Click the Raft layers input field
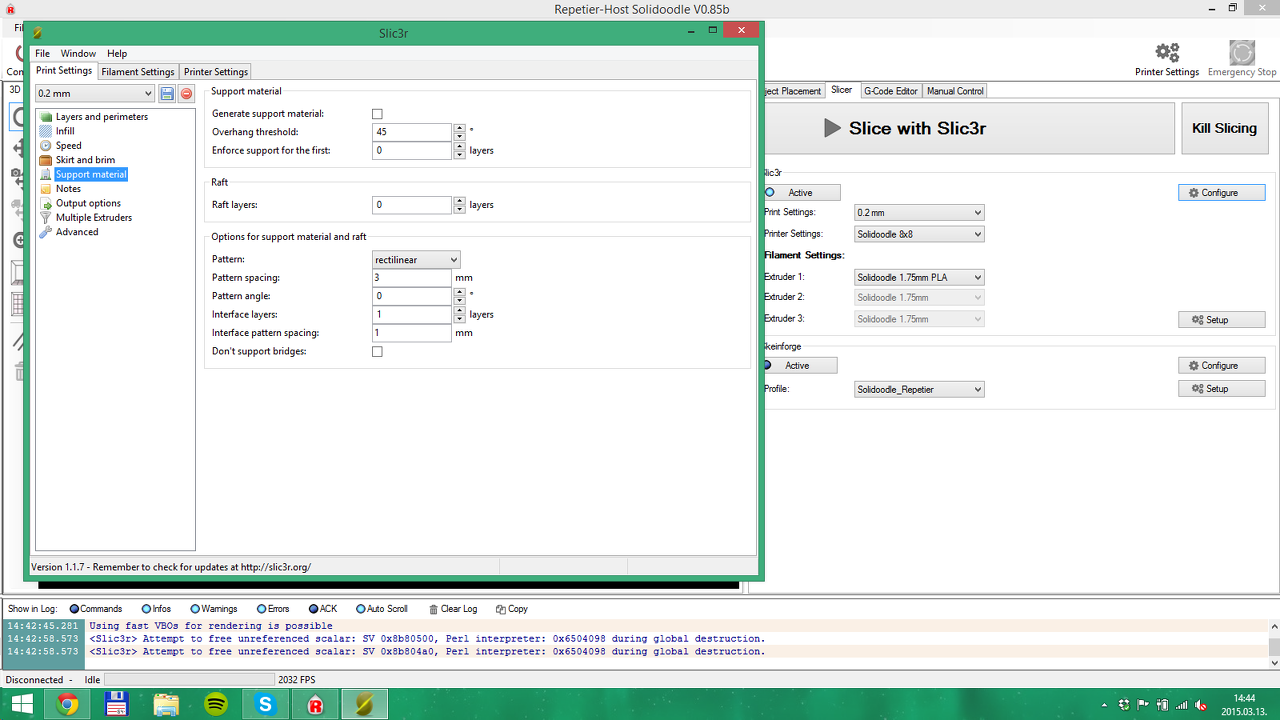The image size is (1280, 720). (412, 205)
